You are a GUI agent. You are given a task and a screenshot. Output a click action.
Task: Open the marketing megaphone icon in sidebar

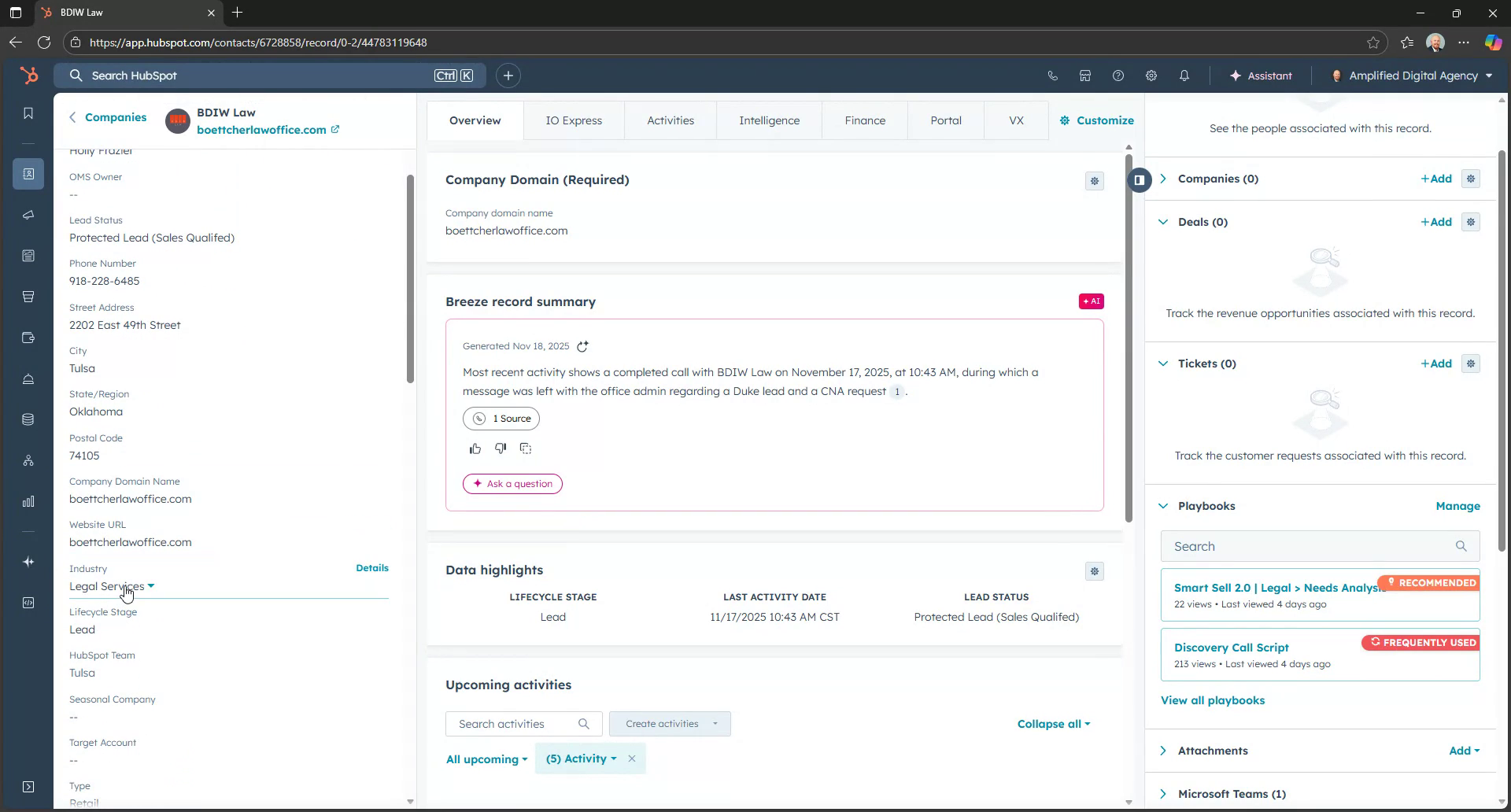[x=28, y=215]
